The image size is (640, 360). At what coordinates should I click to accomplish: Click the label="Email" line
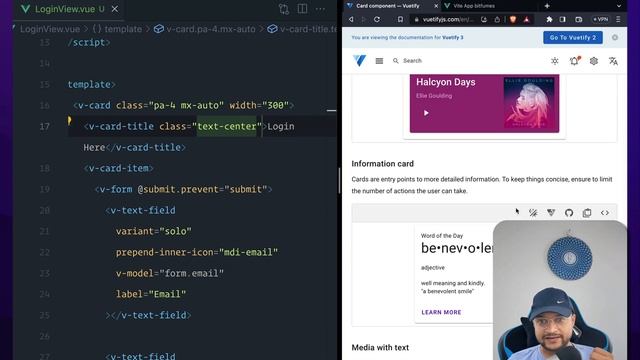151,294
